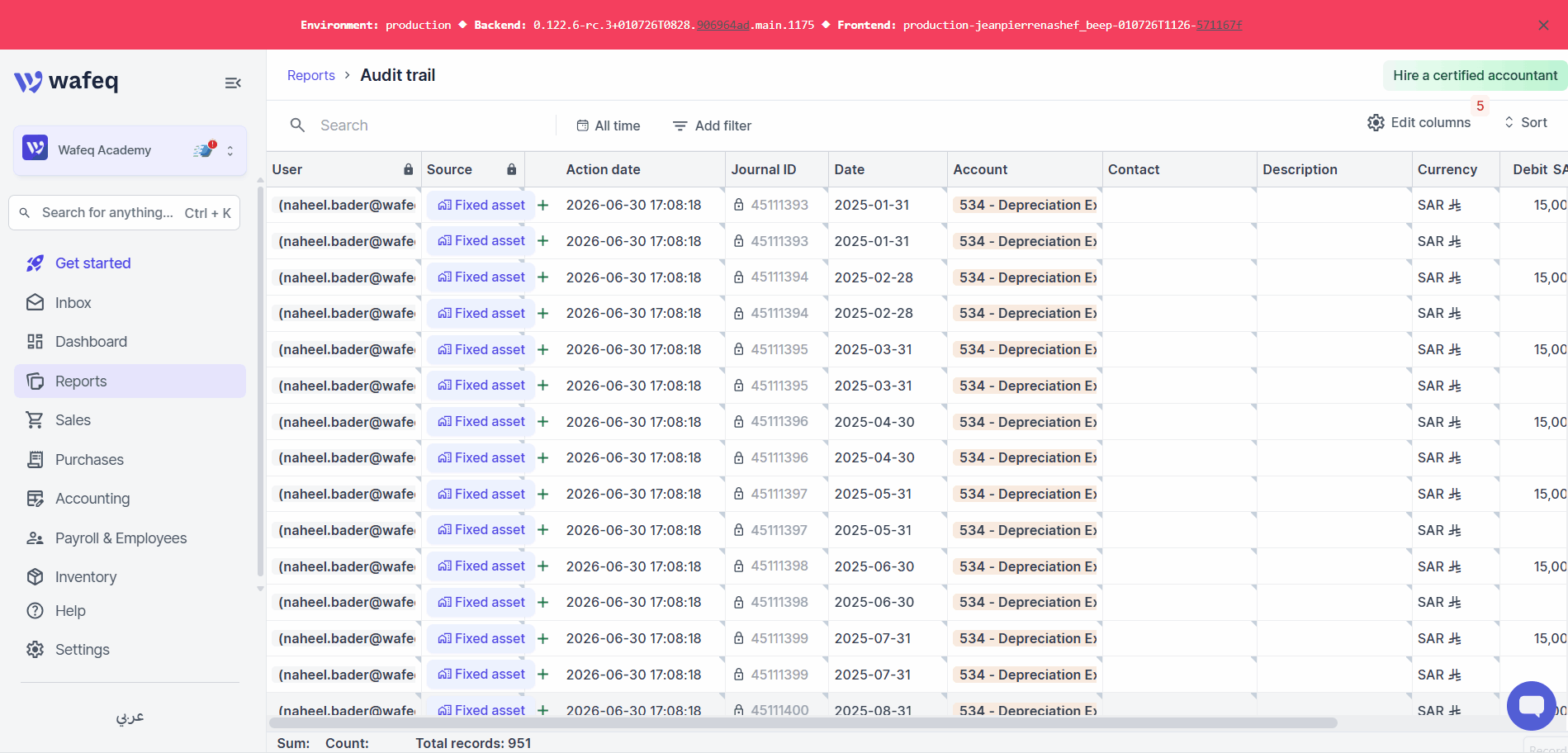
Task: Sort by the Action date column header
Action: click(603, 169)
